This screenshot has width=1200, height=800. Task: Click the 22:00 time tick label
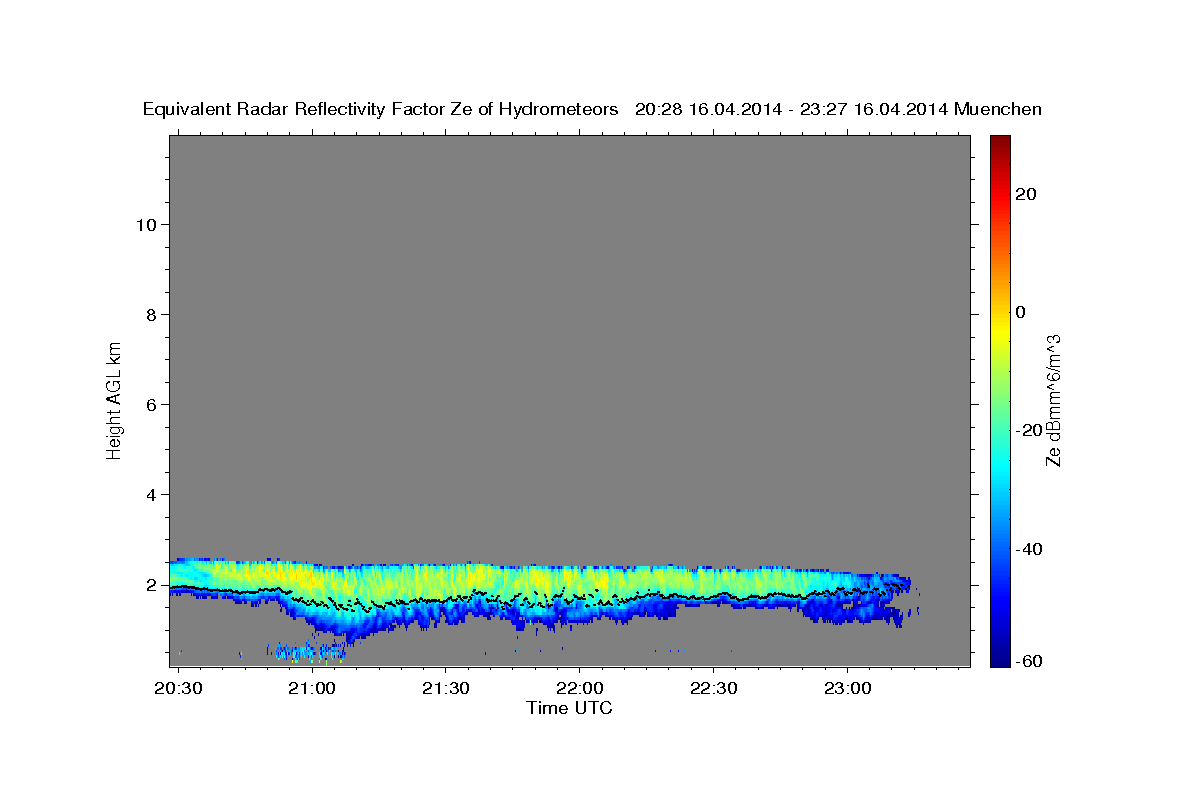tap(580, 689)
